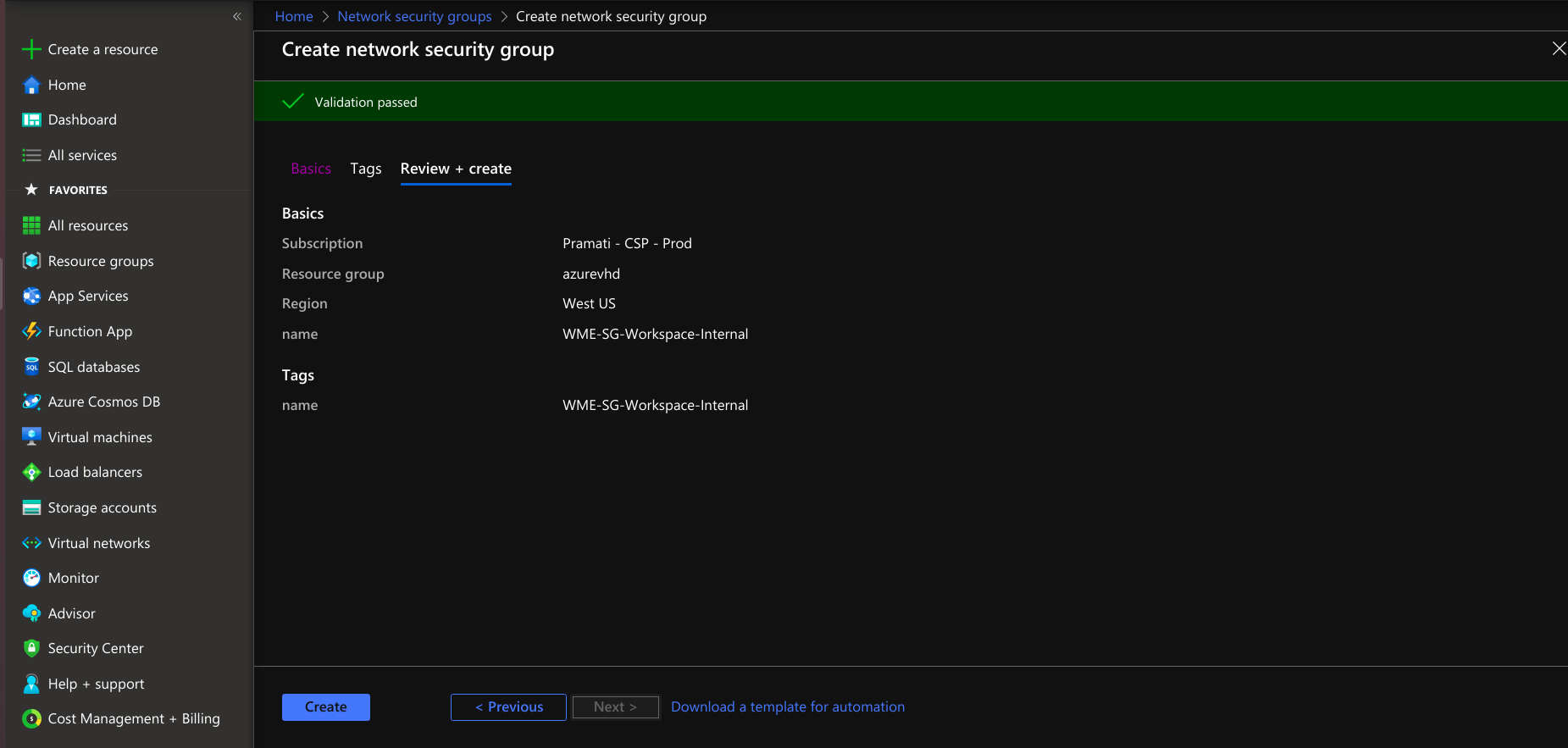Select the Review + create tab
This screenshot has width=1568, height=748.
click(x=456, y=169)
